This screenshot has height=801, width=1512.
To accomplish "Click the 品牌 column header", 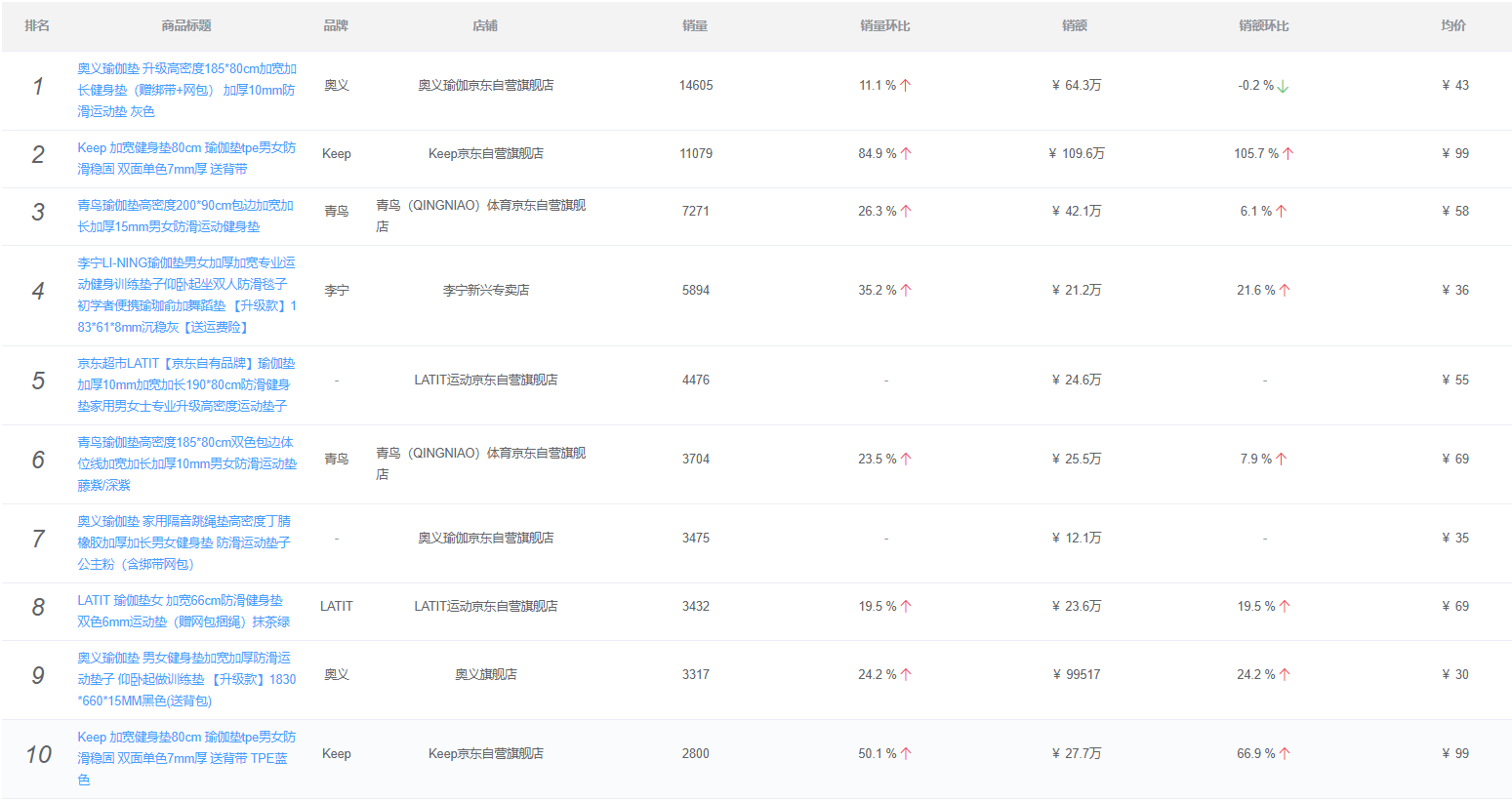I will pyautogui.click(x=336, y=25).
